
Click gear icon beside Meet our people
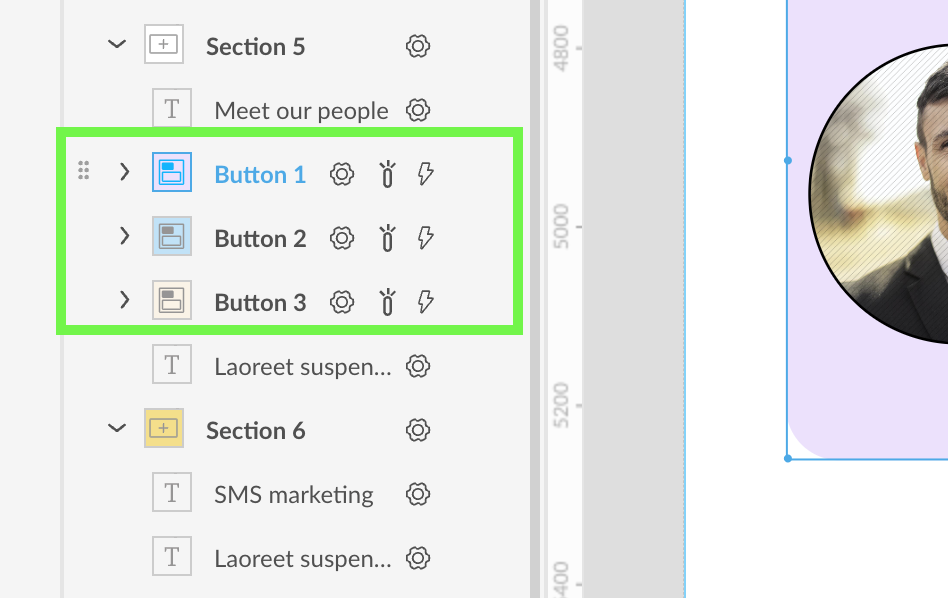coord(418,110)
